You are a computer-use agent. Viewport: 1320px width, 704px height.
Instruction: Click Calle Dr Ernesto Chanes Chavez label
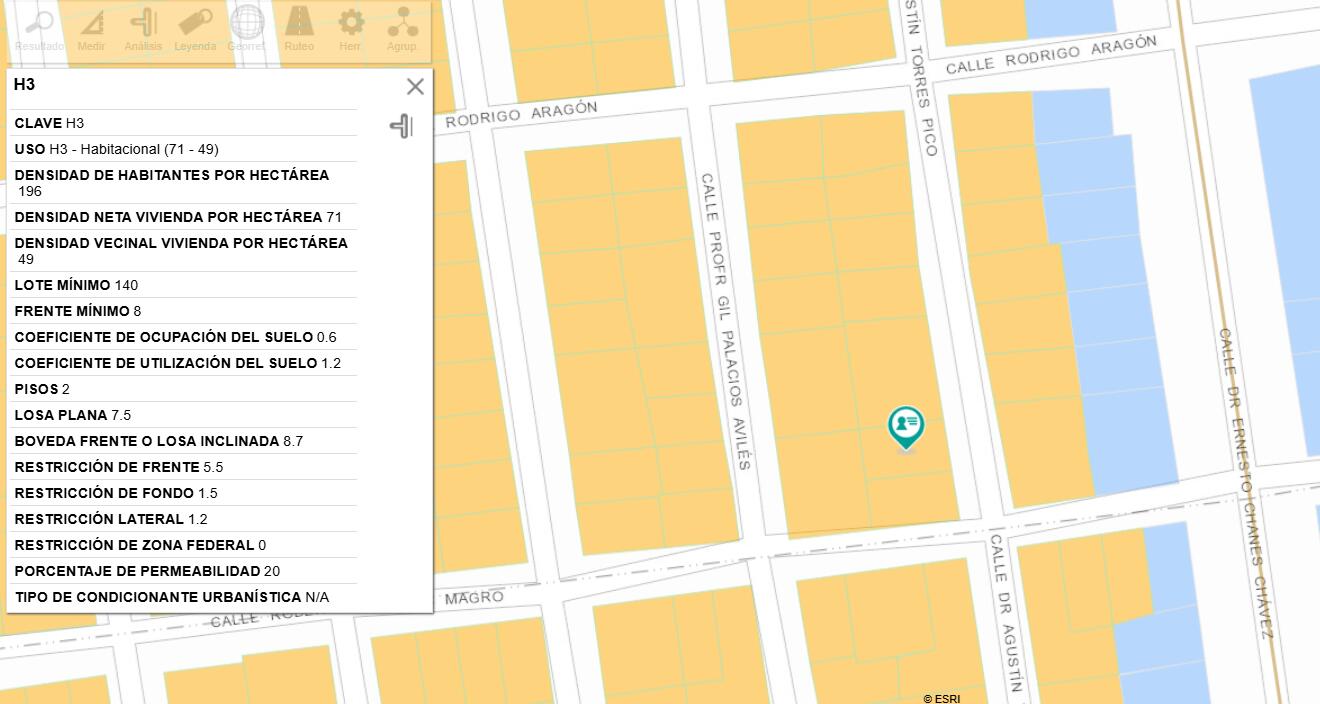click(1245, 483)
